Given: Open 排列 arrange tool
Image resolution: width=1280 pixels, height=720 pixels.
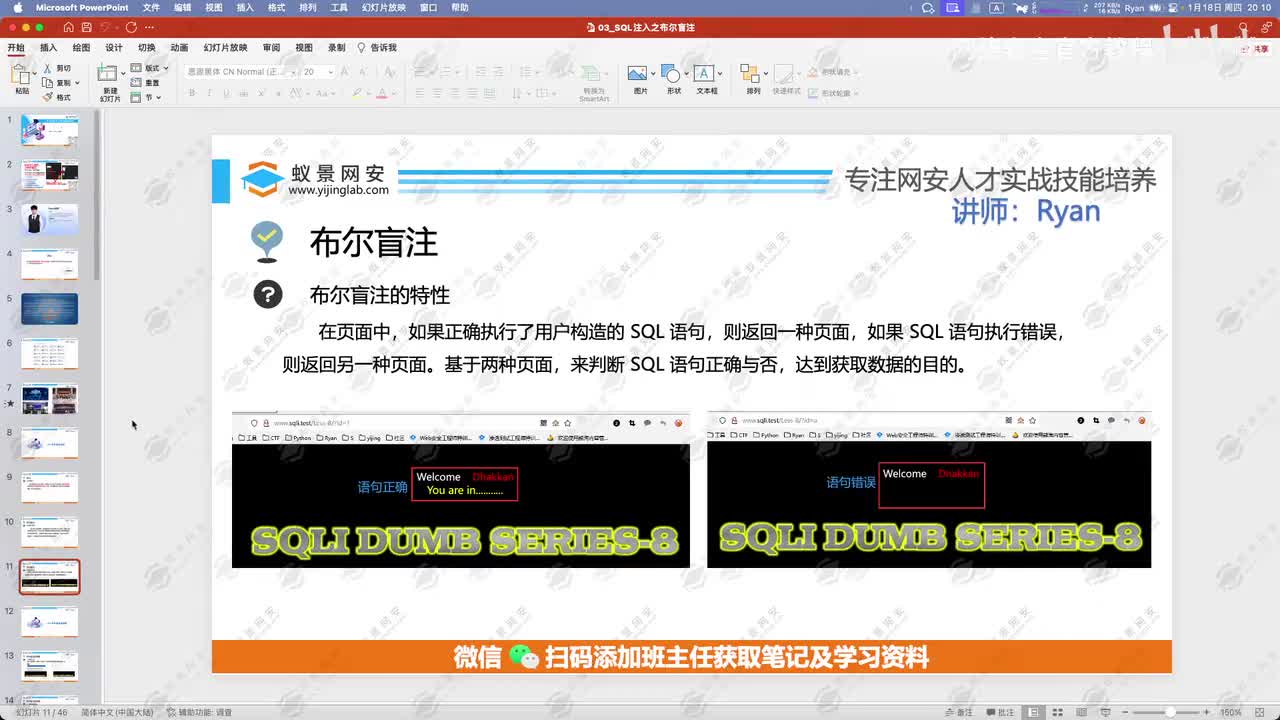Looking at the screenshot, I should coord(752,80).
